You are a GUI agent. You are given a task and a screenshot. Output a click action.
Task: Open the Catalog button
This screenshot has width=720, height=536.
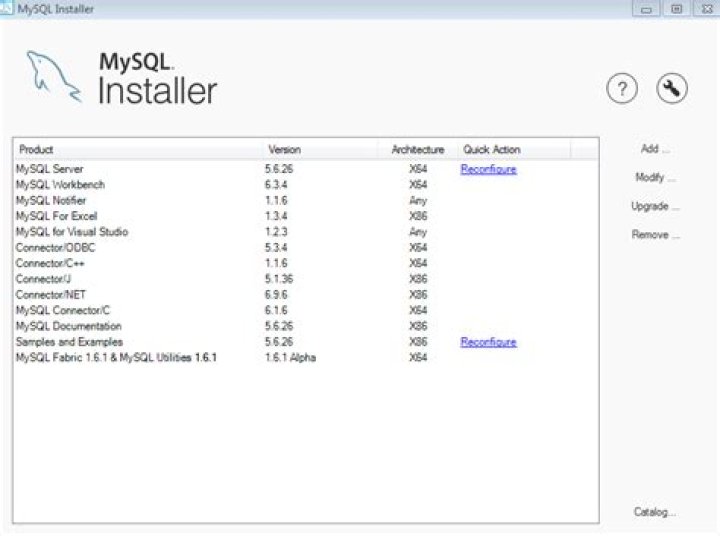654,512
